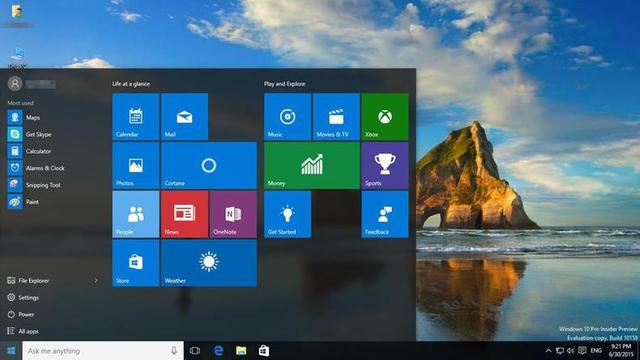
Task: Click the microphone icon in search box
Action: click(x=174, y=351)
